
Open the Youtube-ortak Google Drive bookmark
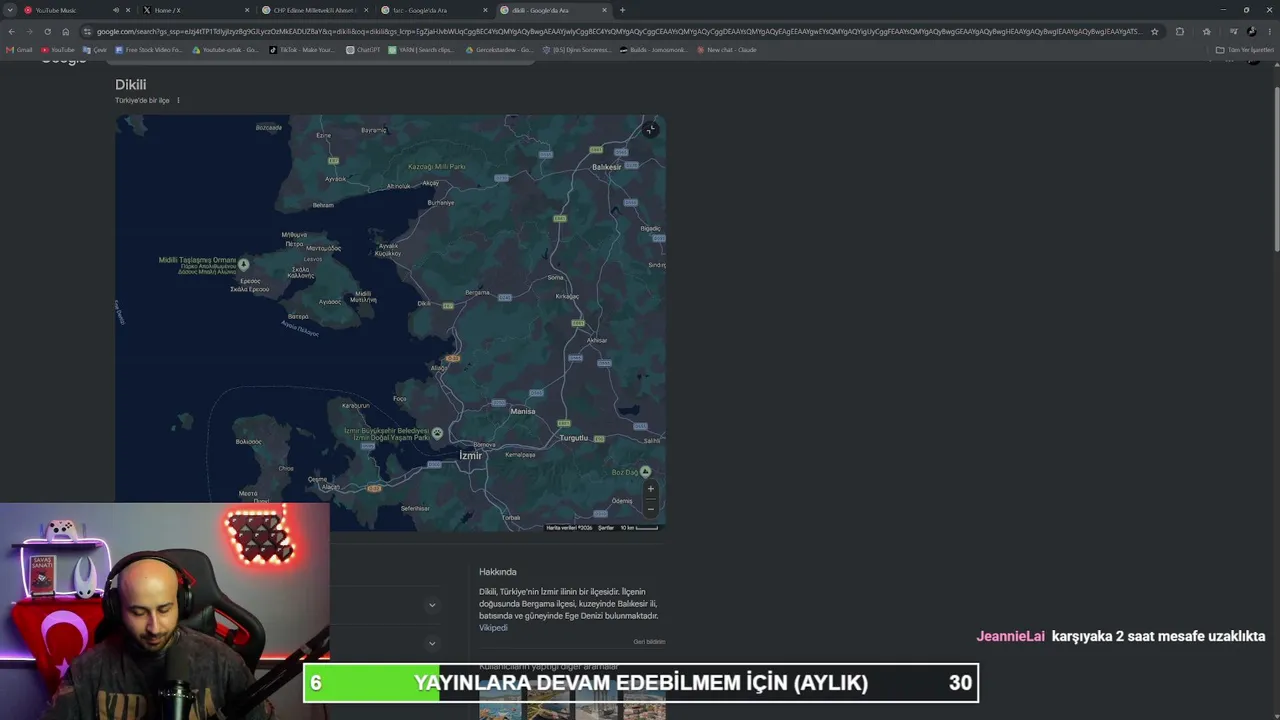pyautogui.click(x=226, y=50)
